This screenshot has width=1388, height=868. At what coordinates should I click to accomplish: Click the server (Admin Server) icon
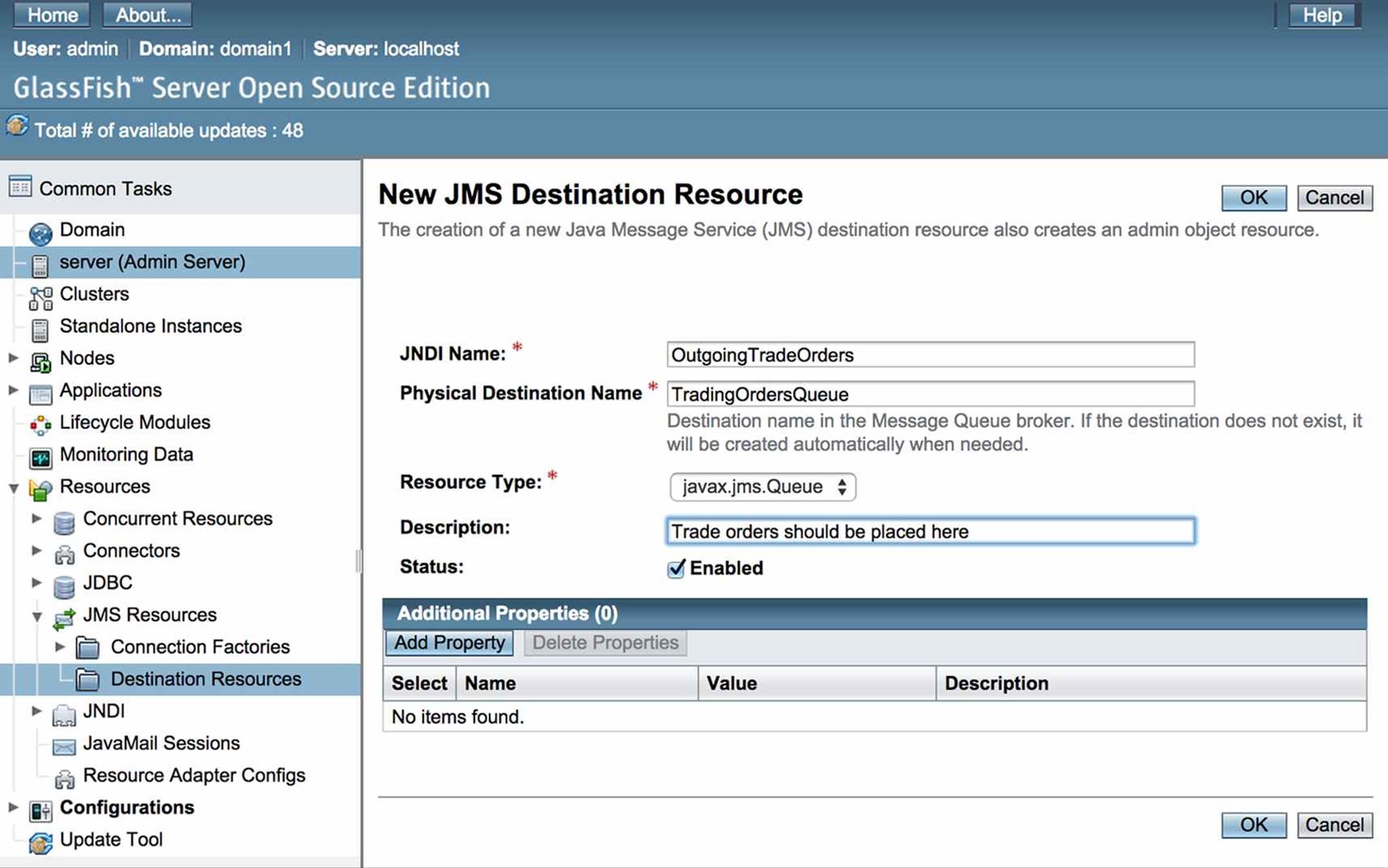coord(40,265)
